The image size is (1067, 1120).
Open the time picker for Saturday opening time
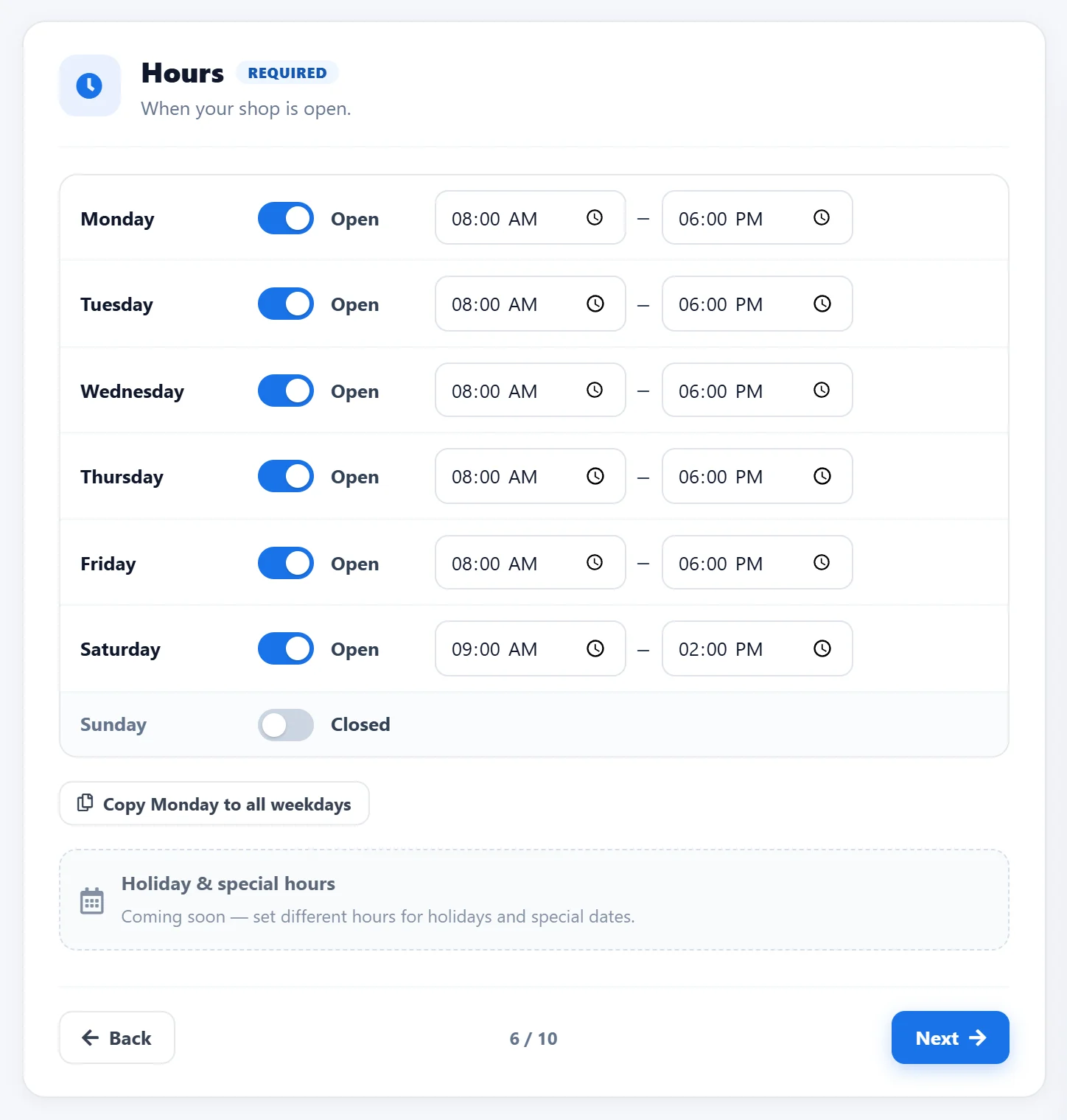595,648
